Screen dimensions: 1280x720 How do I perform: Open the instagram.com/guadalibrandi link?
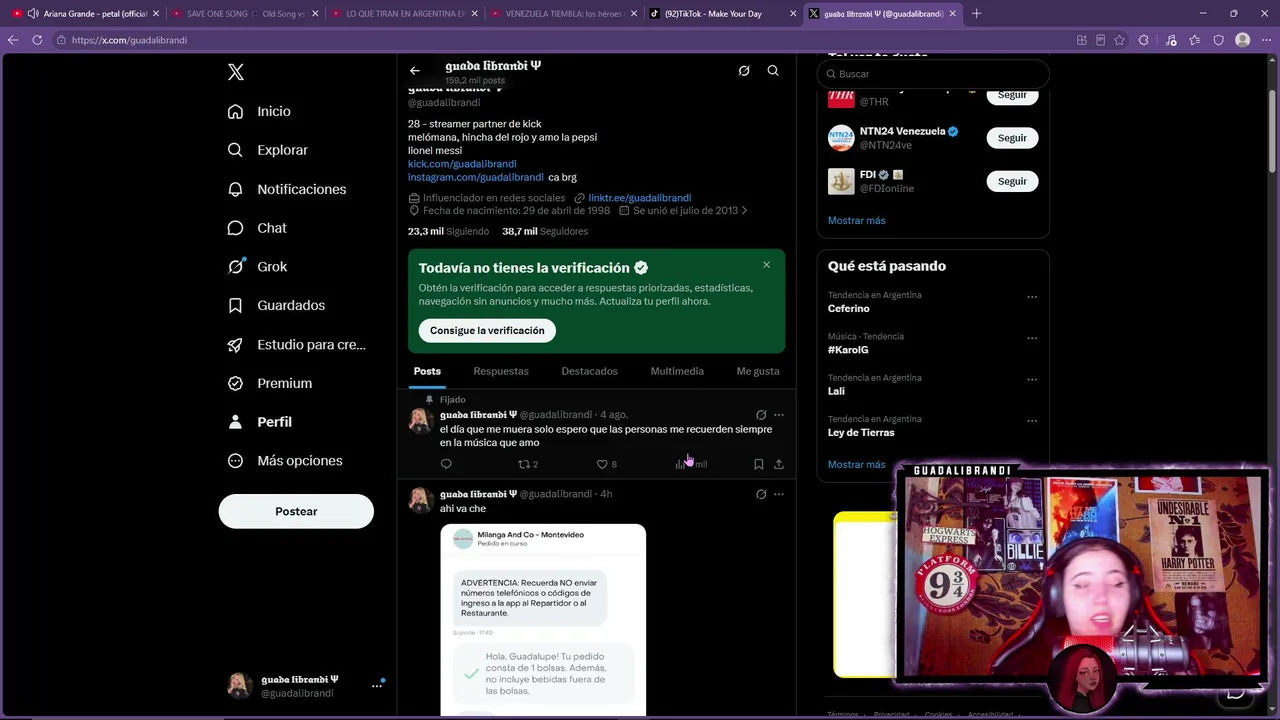(x=476, y=177)
